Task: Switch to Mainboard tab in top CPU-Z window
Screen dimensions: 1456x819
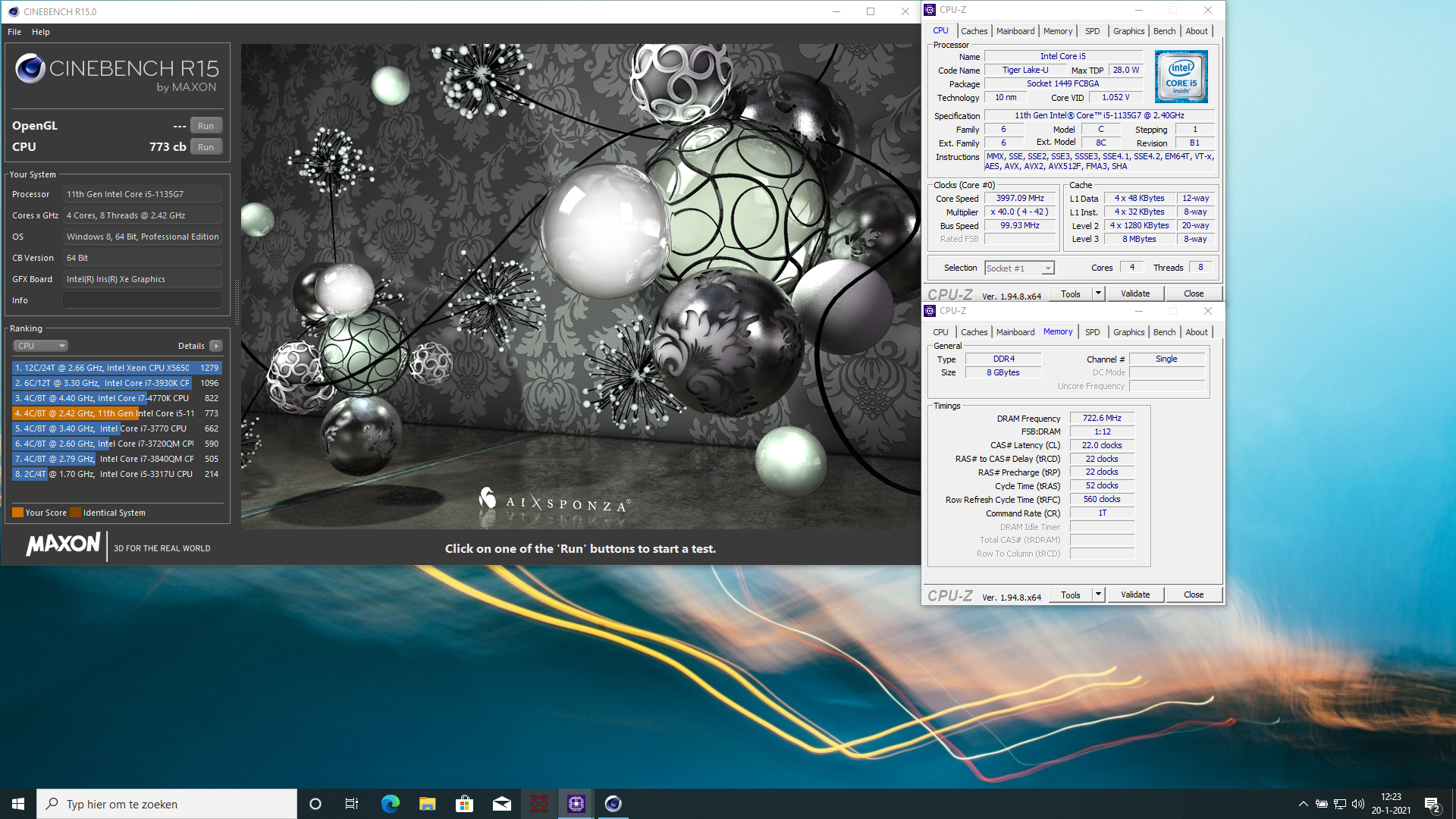Action: click(x=1015, y=31)
